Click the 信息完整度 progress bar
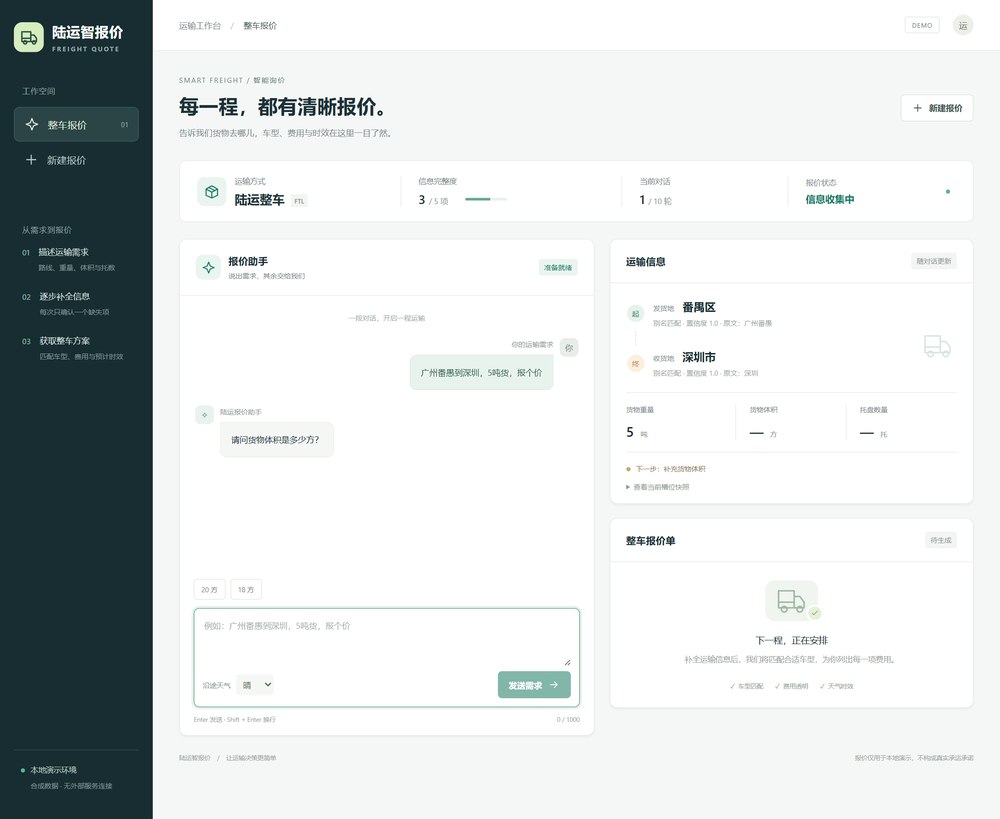The image size is (1000, 819). (x=485, y=200)
